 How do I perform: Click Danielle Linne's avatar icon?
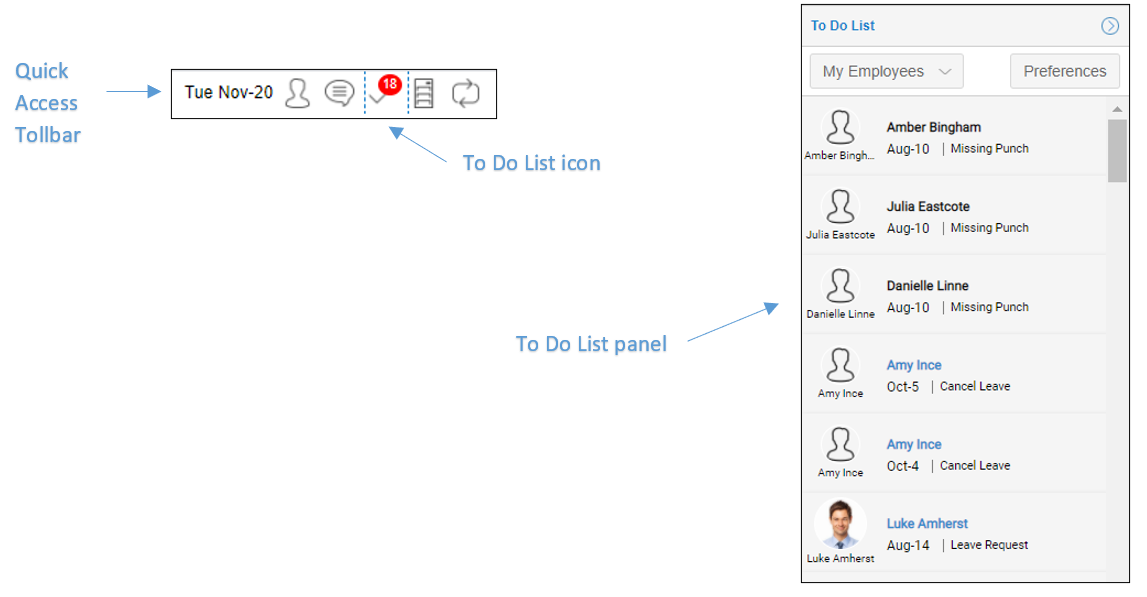(x=840, y=285)
